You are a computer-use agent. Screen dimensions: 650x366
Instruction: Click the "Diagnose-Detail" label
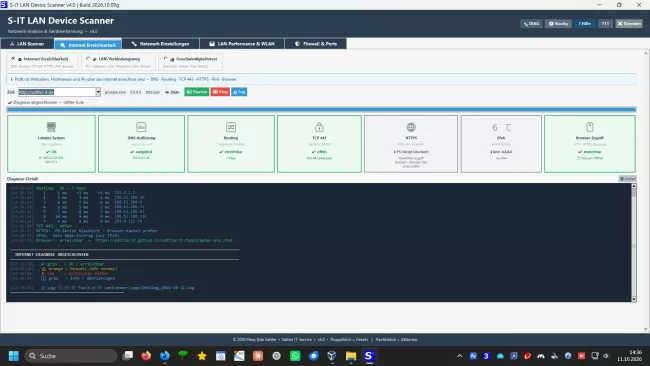click(22, 179)
